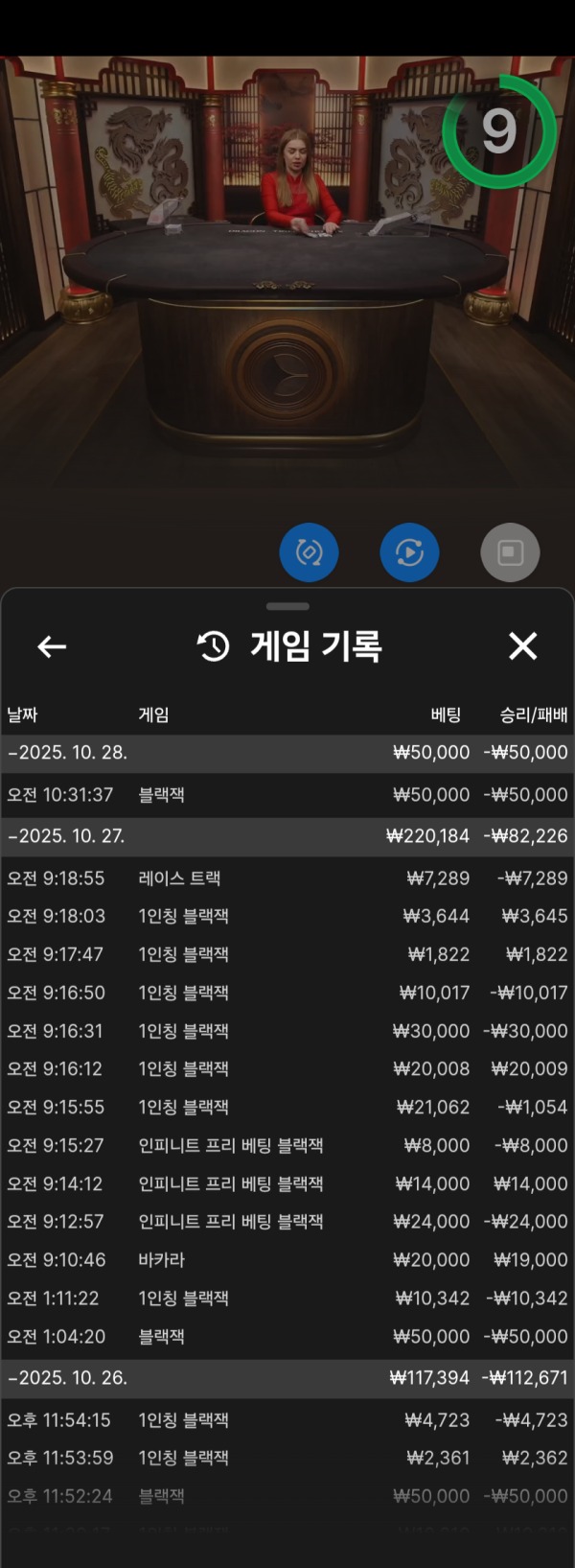The height and width of the screenshot is (1568, 575).
Task: Select the 베팅 column header
Action: click(447, 714)
